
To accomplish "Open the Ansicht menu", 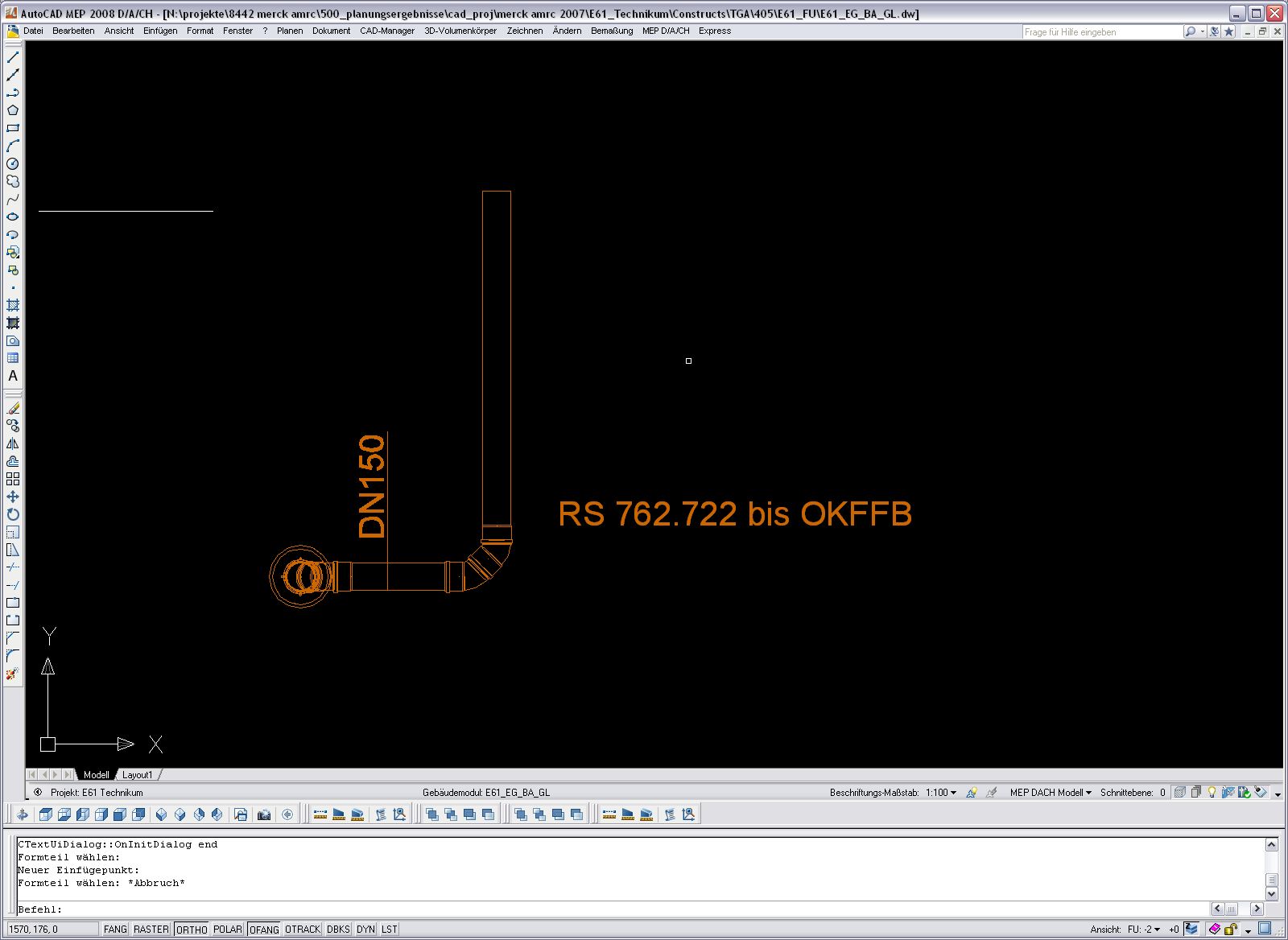I will coord(119,31).
